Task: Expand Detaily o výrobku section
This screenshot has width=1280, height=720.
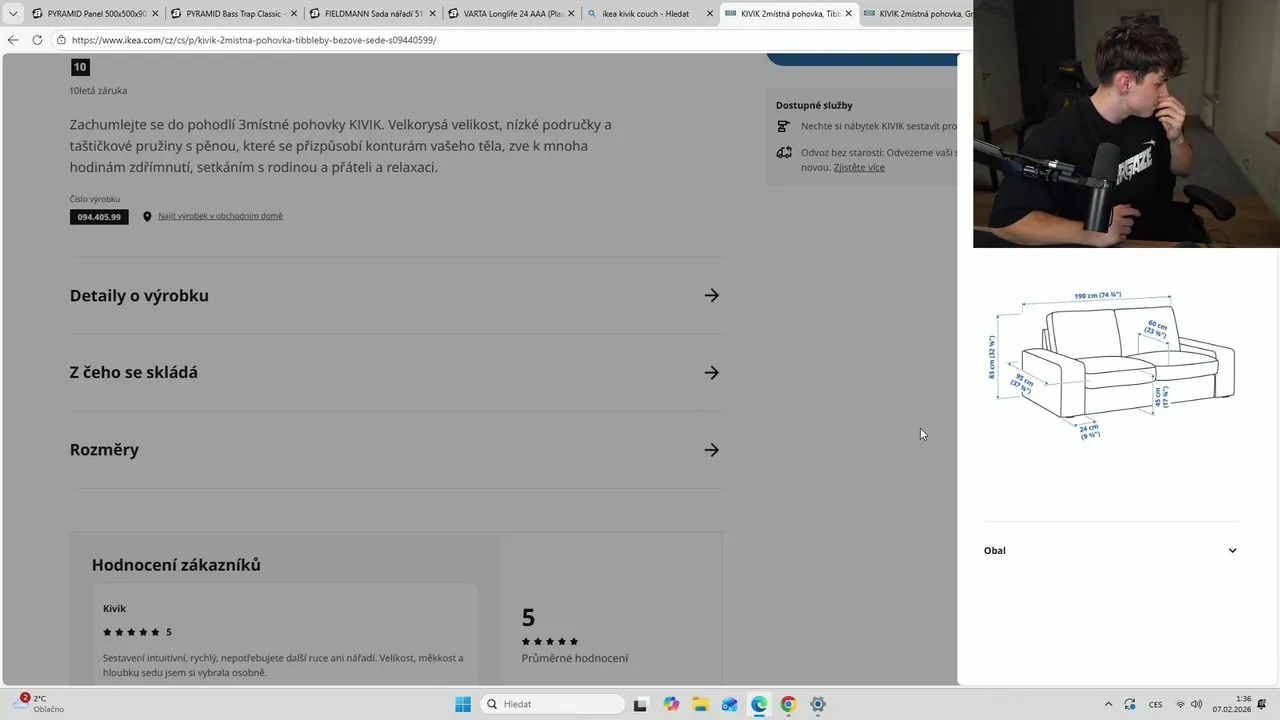Action: tap(395, 296)
